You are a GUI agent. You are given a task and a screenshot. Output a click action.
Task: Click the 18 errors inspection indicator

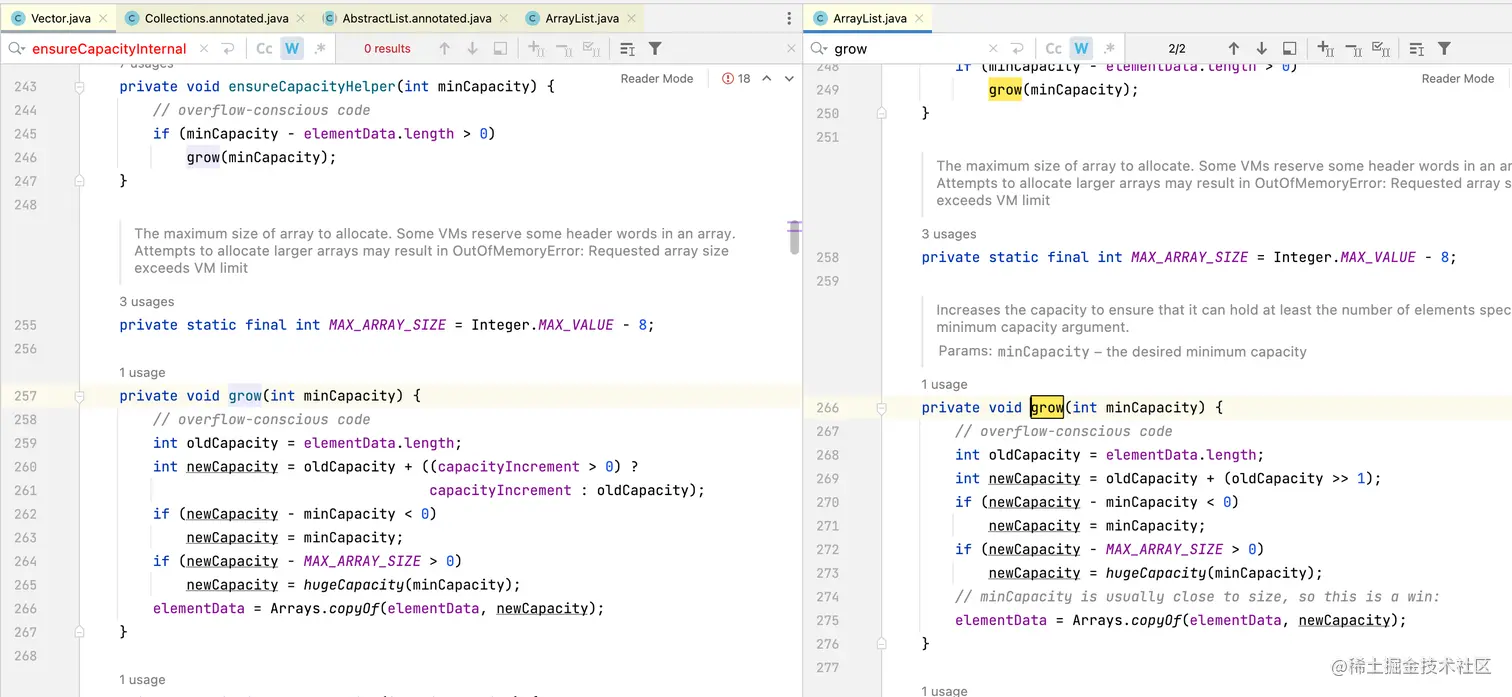(736, 78)
